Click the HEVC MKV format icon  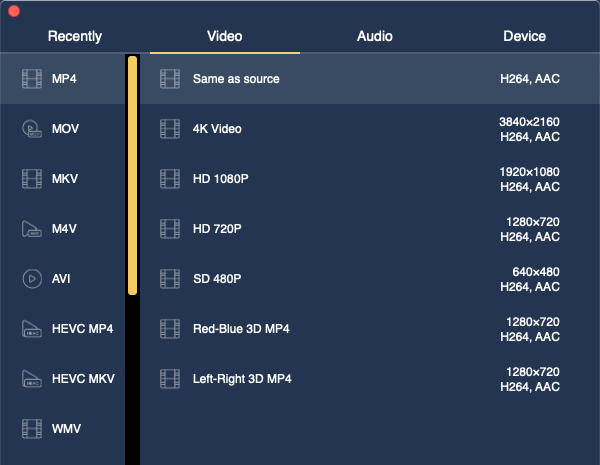pos(32,379)
